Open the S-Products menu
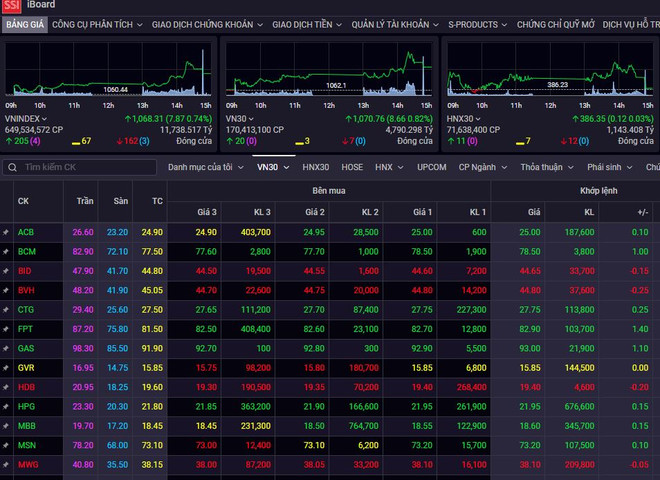Screen dimensions: 660x480 click(x=477, y=25)
